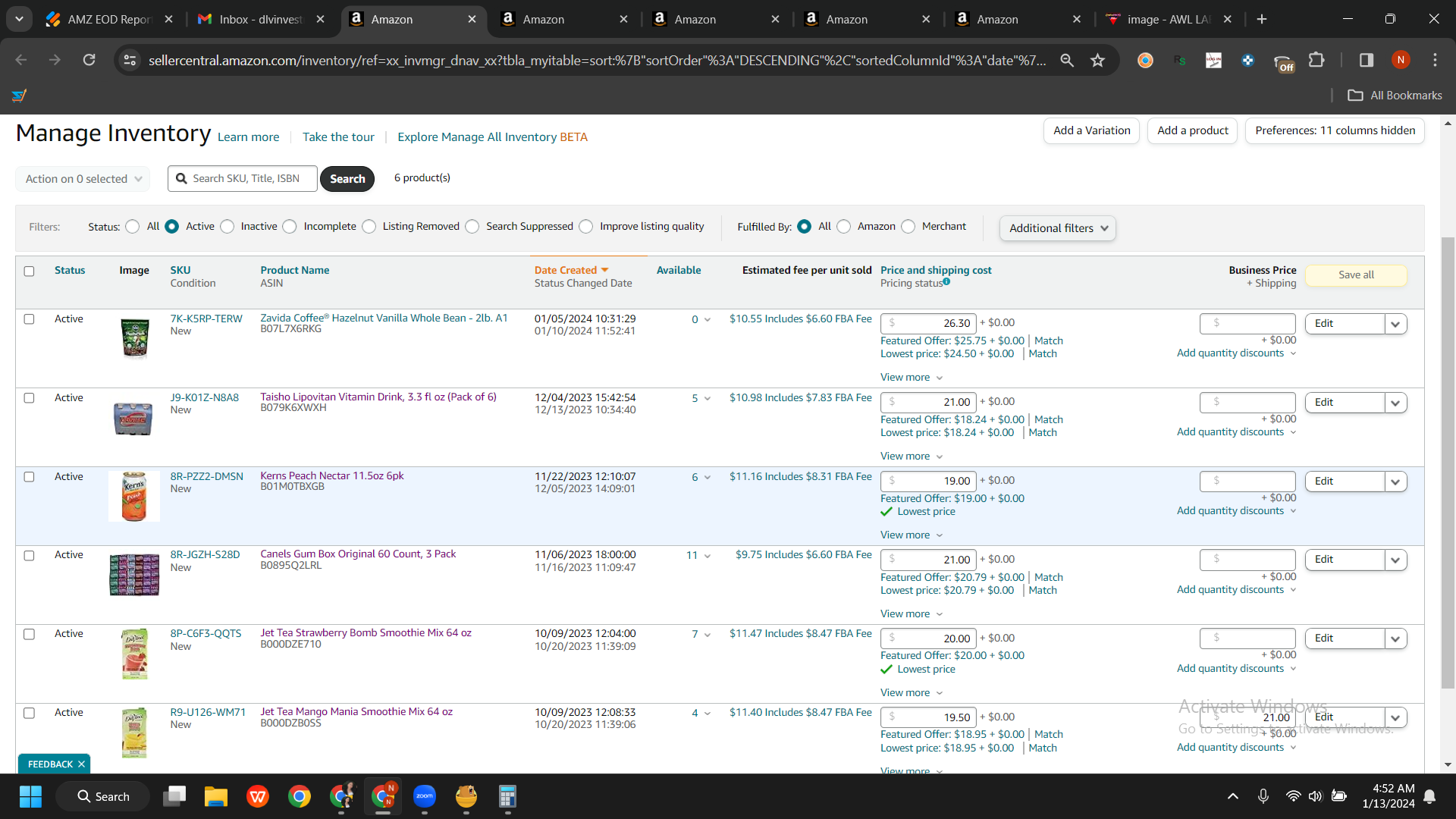Viewport: 1456px width, 819px height.
Task: Open the All Bookmarks folder
Action: tap(1395, 95)
